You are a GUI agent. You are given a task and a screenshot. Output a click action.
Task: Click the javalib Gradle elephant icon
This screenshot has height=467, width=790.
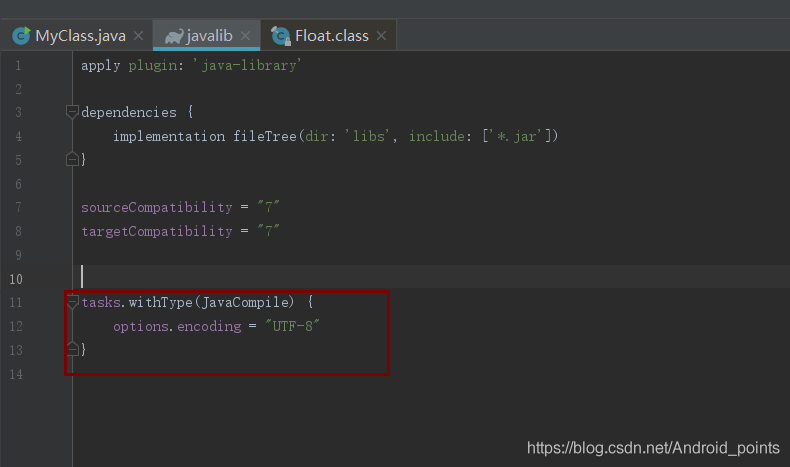[x=174, y=36]
